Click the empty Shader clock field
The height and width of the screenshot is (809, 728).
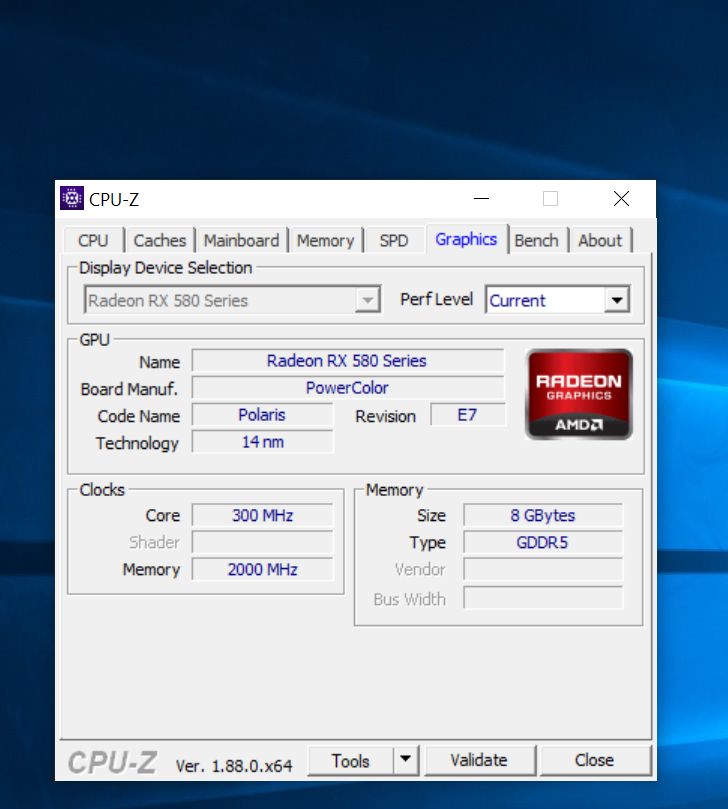coord(263,542)
